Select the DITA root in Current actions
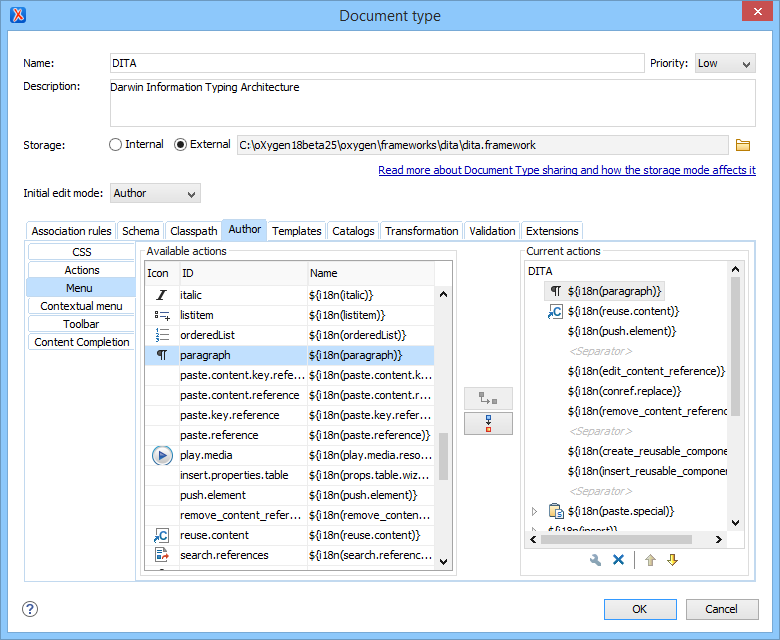The image size is (780, 640). pyautogui.click(x=540, y=271)
